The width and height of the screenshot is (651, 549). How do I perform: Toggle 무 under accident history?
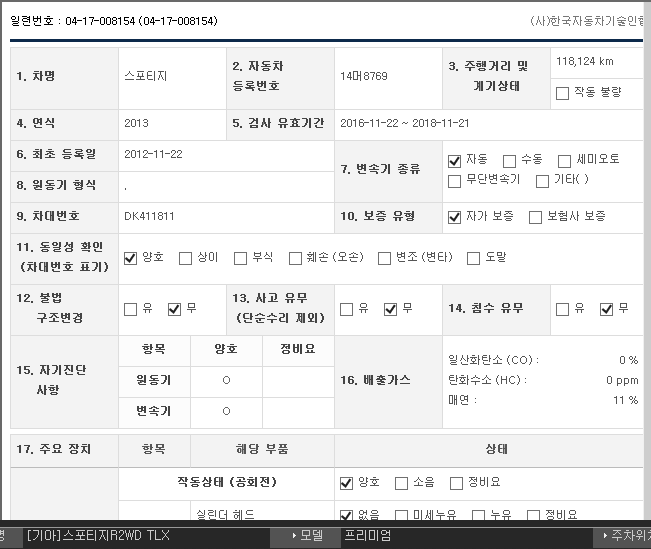(x=390, y=309)
